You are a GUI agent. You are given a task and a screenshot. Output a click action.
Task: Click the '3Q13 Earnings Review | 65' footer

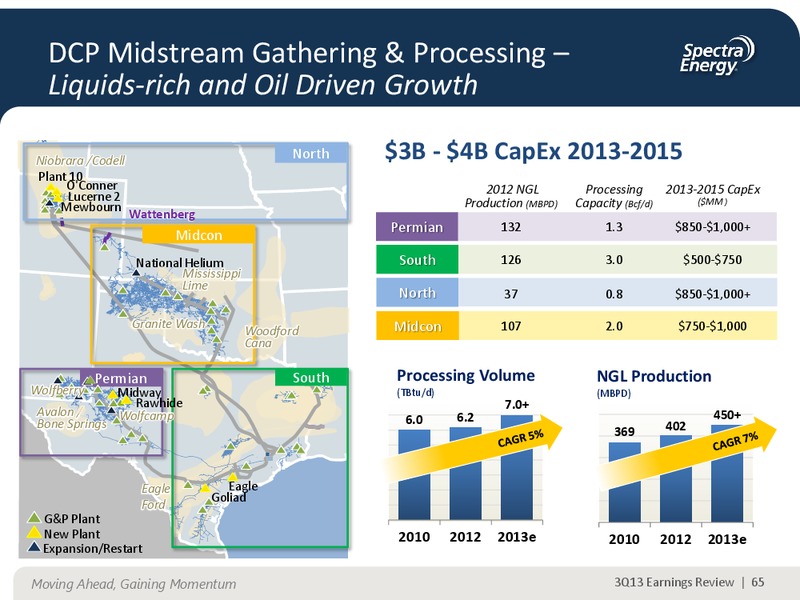tap(689, 582)
